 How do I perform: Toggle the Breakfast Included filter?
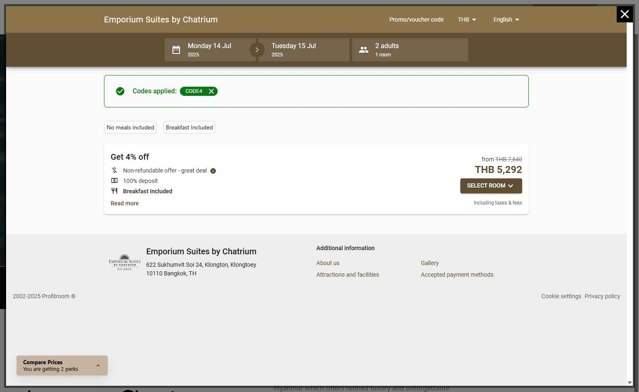click(x=189, y=128)
